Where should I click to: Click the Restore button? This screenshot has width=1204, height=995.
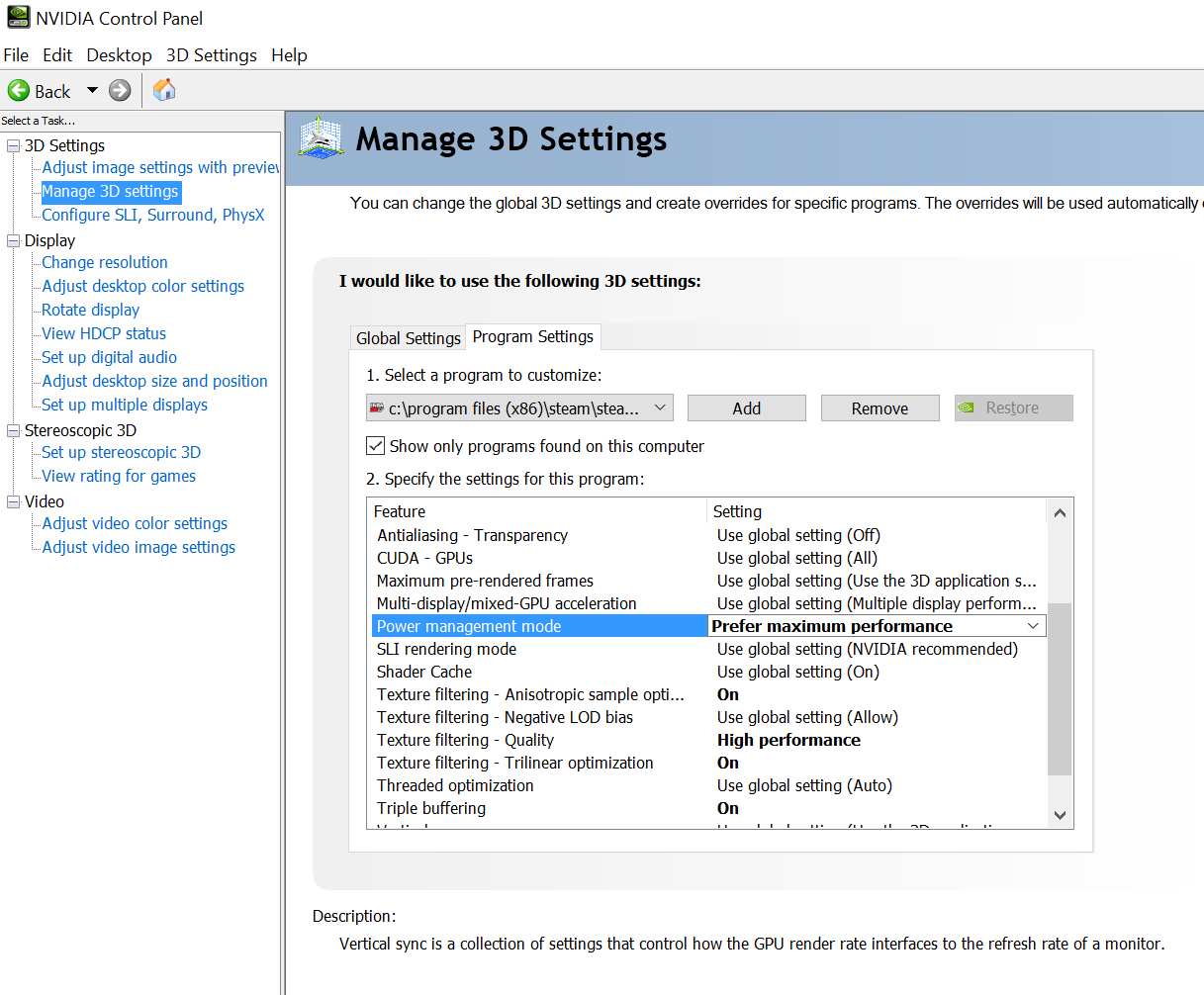click(x=1013, y=407)
